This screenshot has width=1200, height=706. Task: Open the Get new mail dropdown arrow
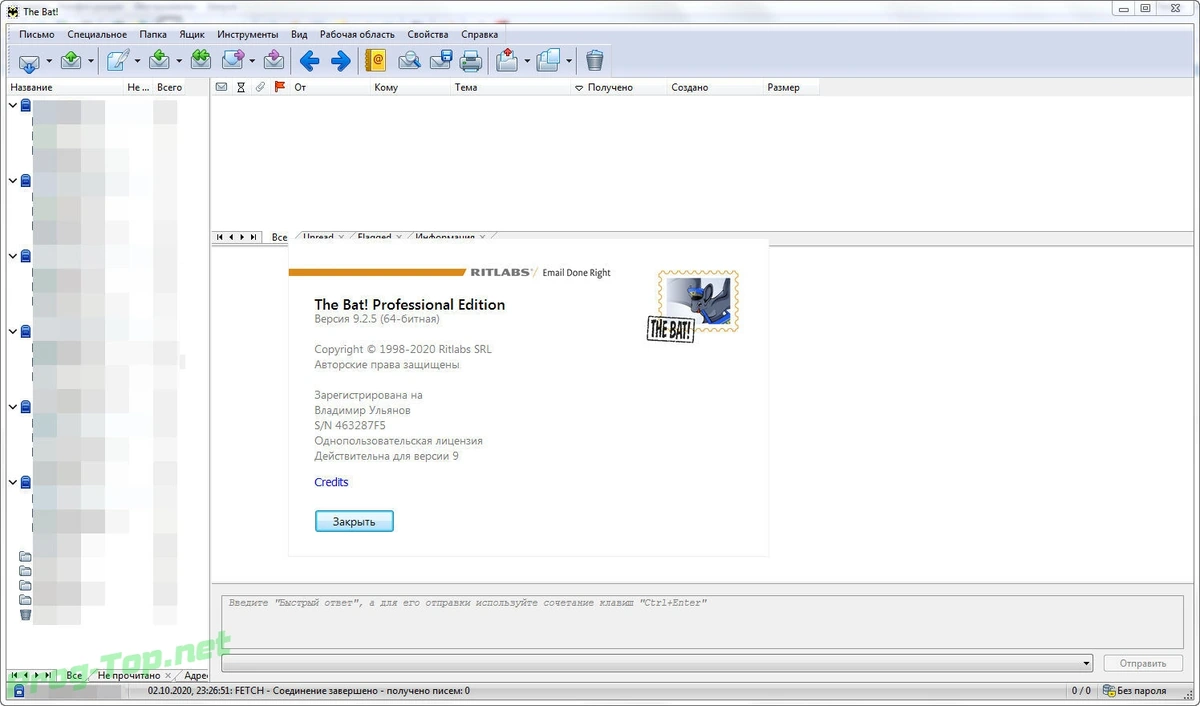tap(49, 61)
